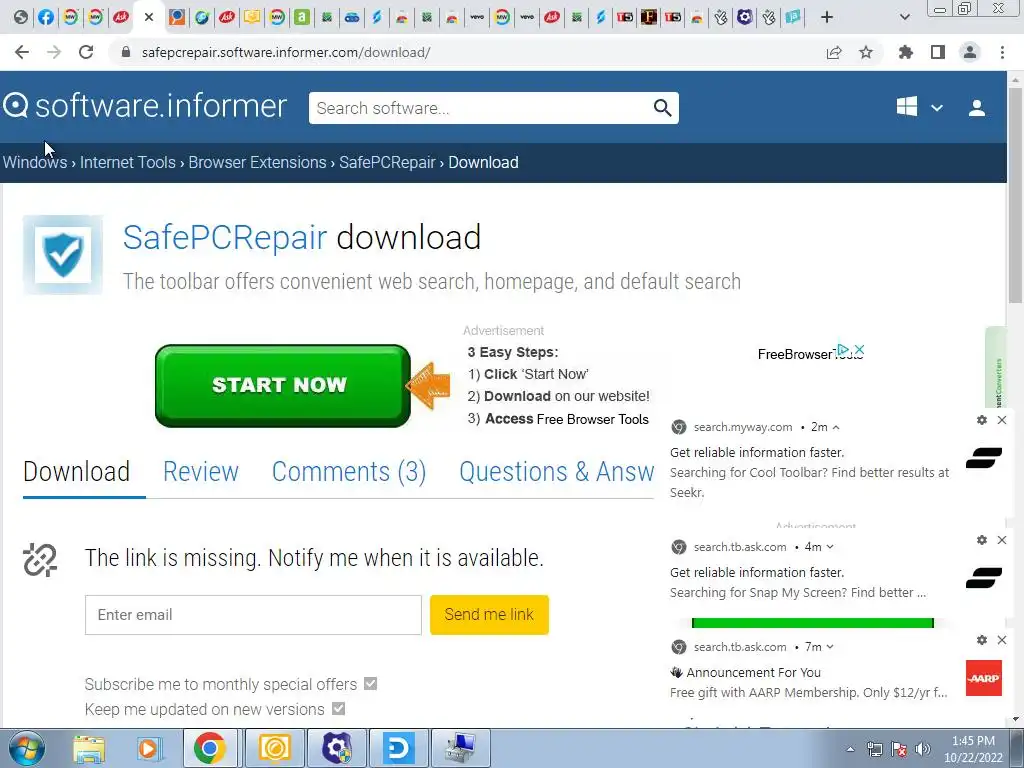Focus the Search software field

[x=480, y=108]
